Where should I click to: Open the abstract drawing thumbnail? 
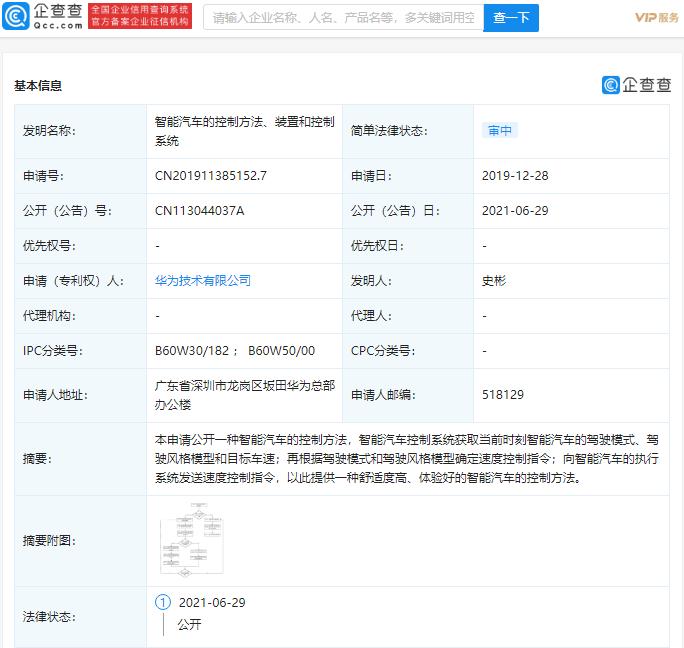pos(192,539)
